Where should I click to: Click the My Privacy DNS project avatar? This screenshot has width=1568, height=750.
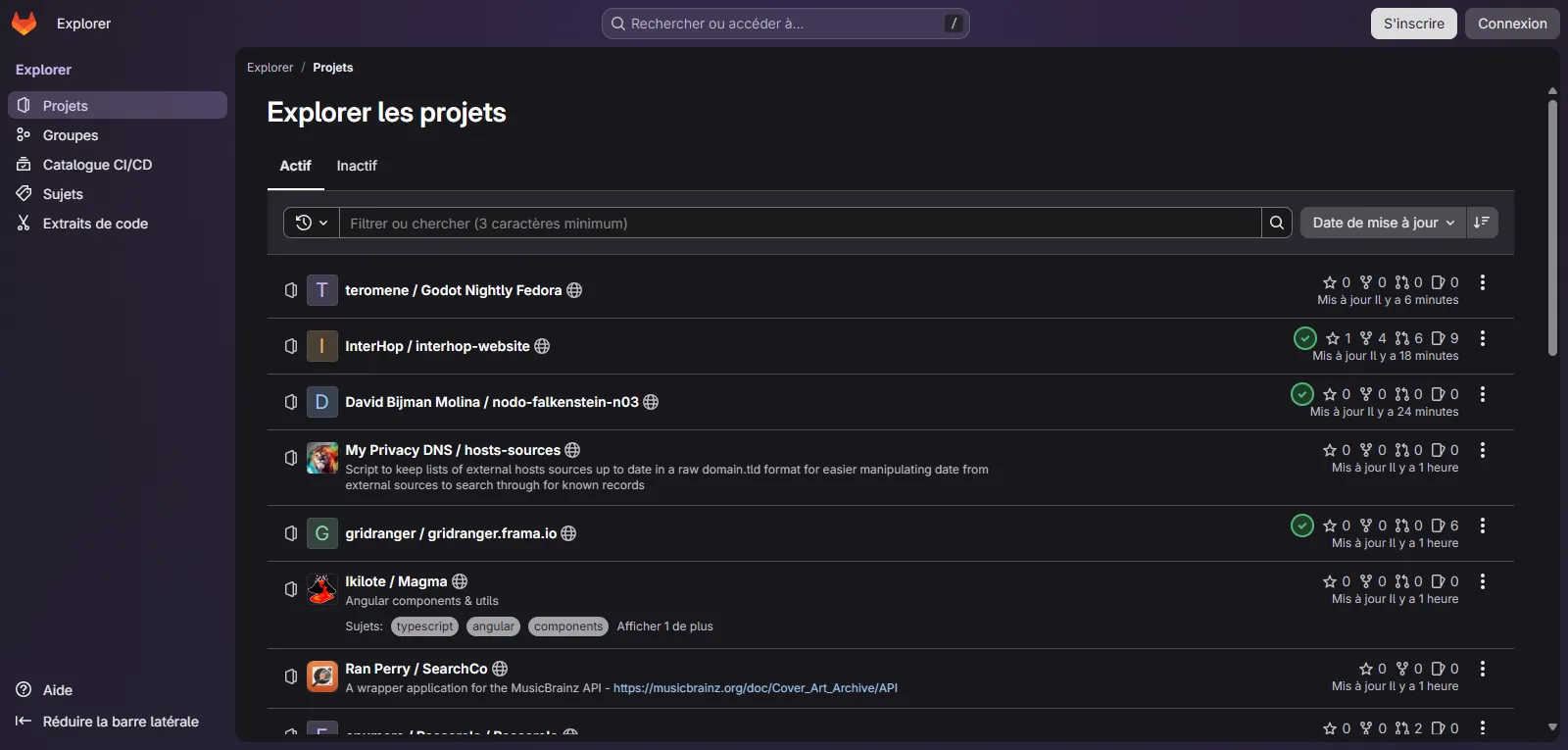click(322, 458)
